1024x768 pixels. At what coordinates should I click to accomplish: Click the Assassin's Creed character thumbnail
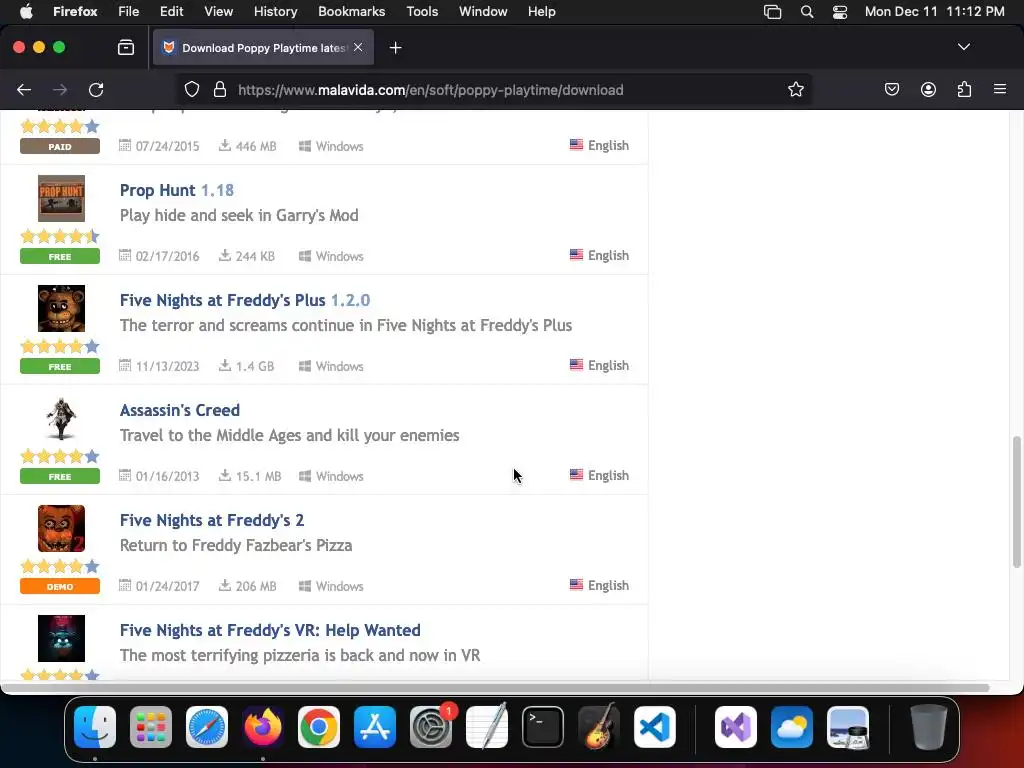[61, 419]
